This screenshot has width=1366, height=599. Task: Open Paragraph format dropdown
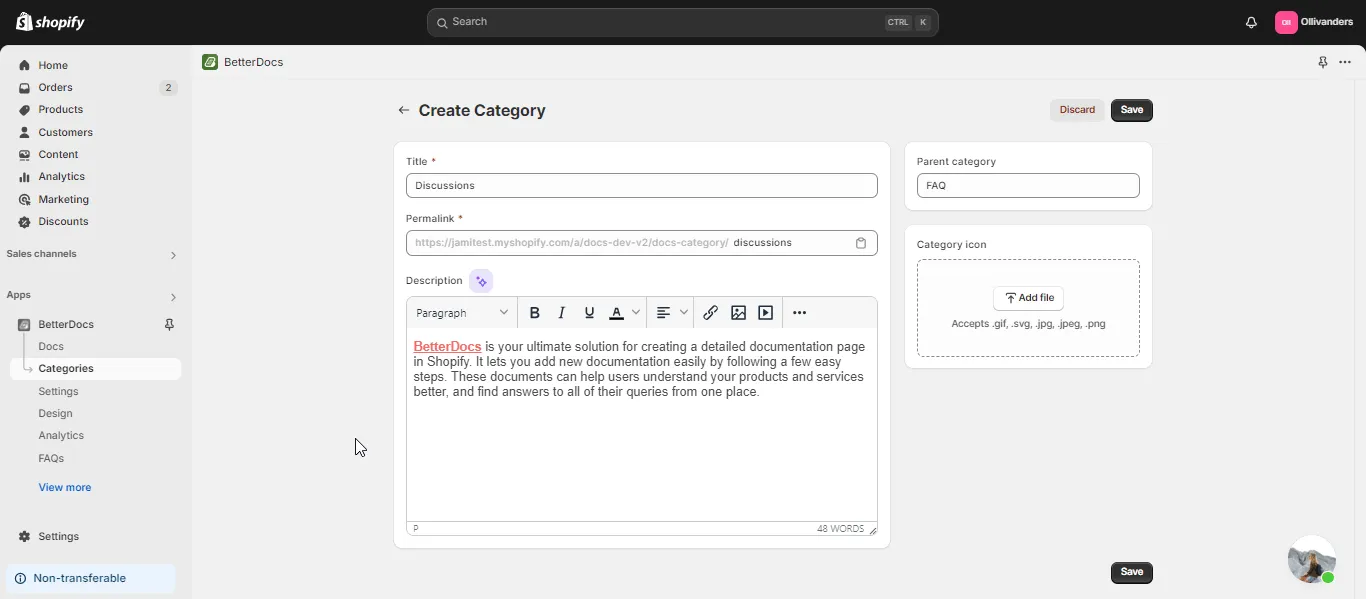coord(462,313)
